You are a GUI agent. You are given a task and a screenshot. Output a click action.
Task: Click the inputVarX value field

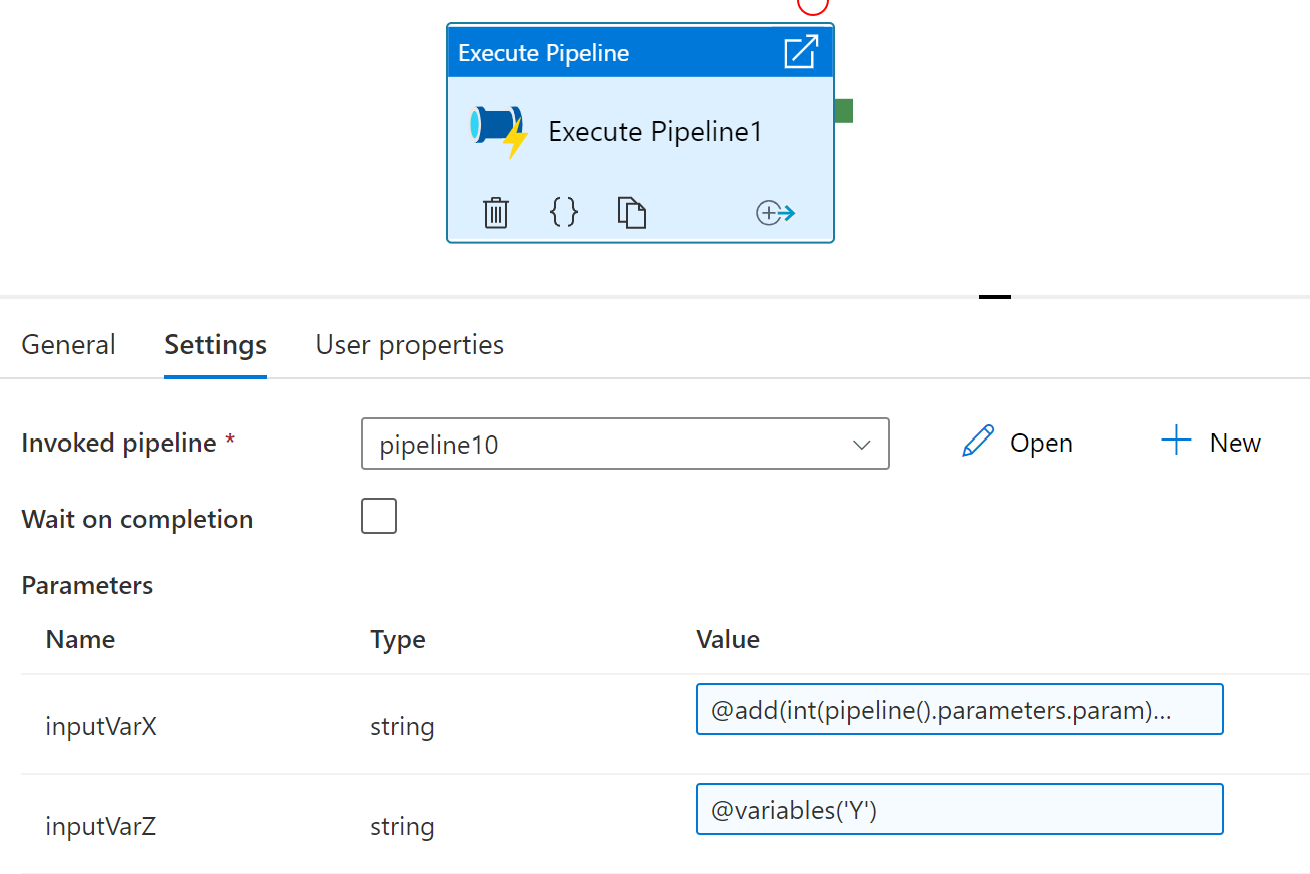(959, 710)
